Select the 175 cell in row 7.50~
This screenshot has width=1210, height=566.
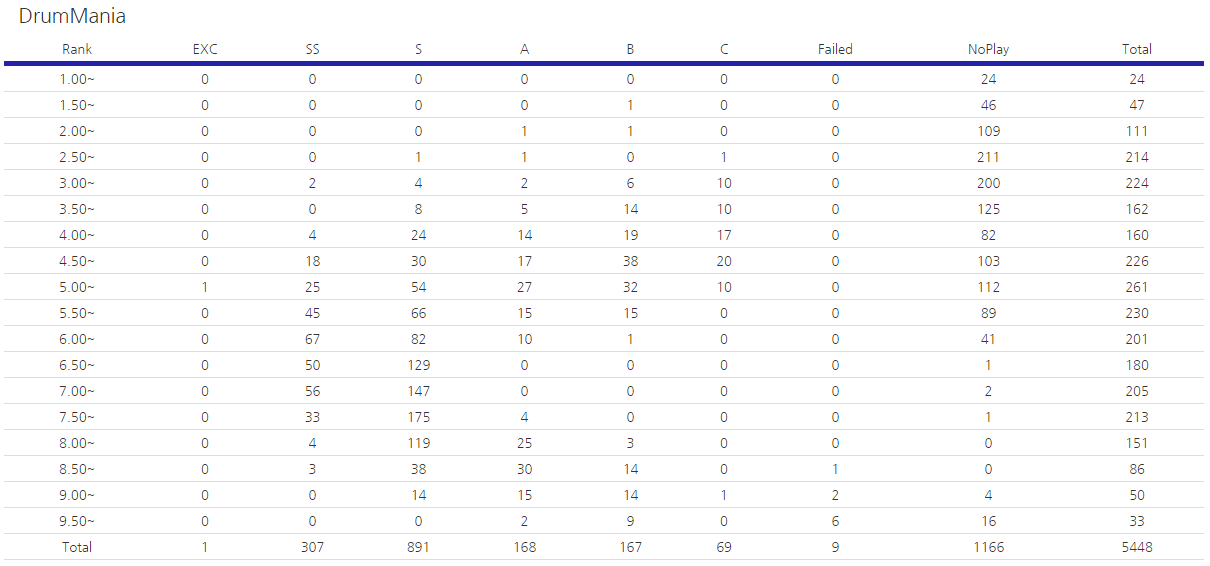pos(418,417)
